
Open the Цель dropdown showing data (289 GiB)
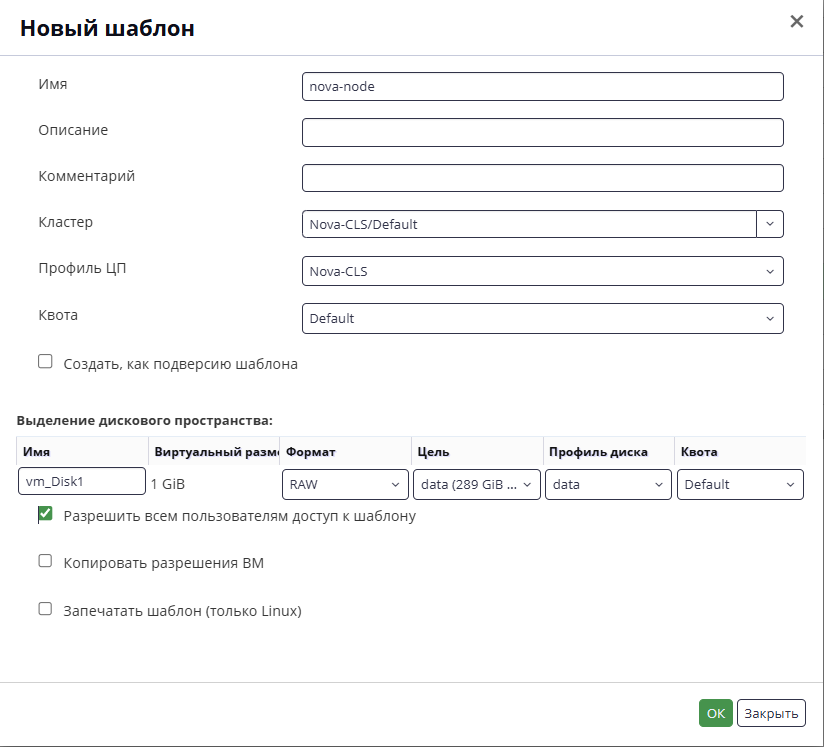(x=477, y=484)
